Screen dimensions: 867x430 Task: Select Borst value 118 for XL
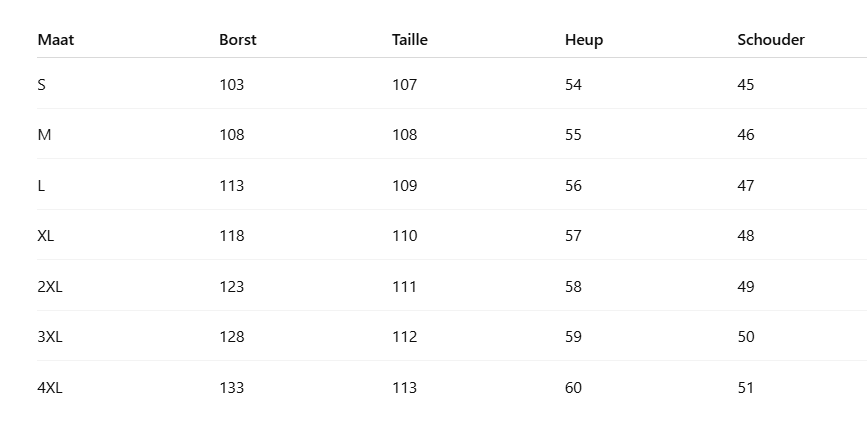[231, 236]
